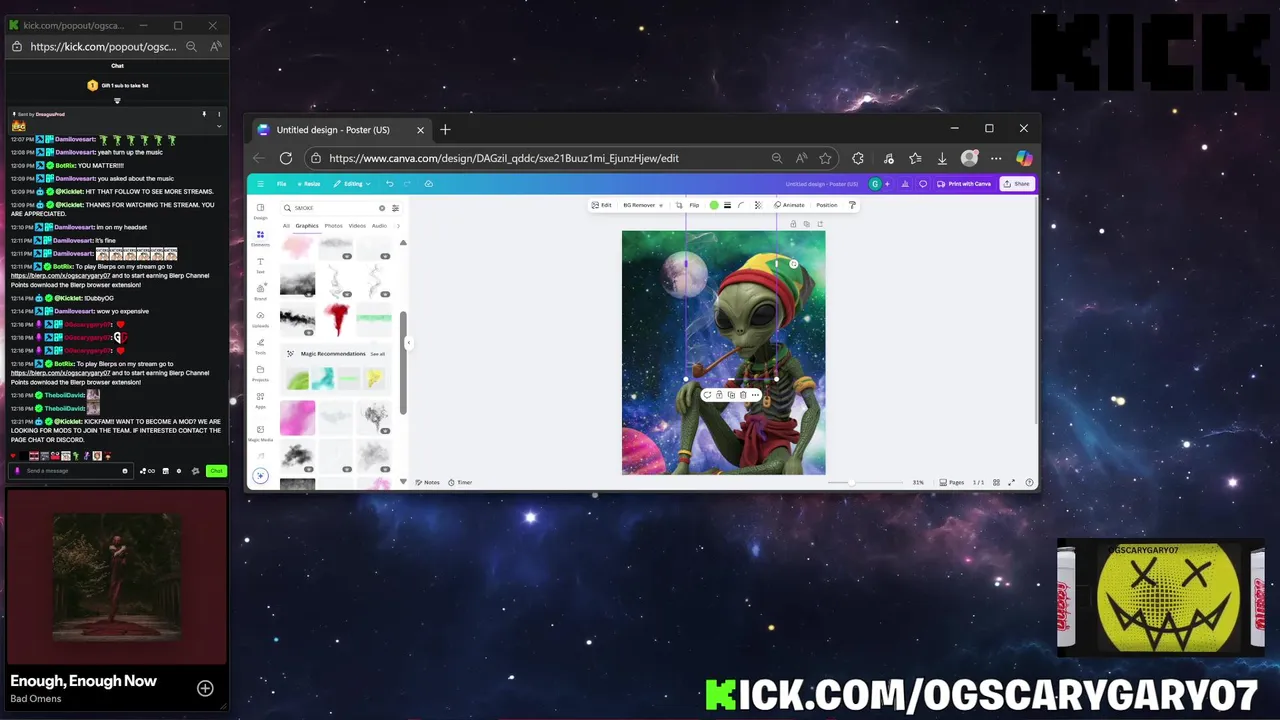The width and height of the screenshot is (1280, 720).
Task: Open the Design panel in Canva sidebar
Action: tap(260, 211)
